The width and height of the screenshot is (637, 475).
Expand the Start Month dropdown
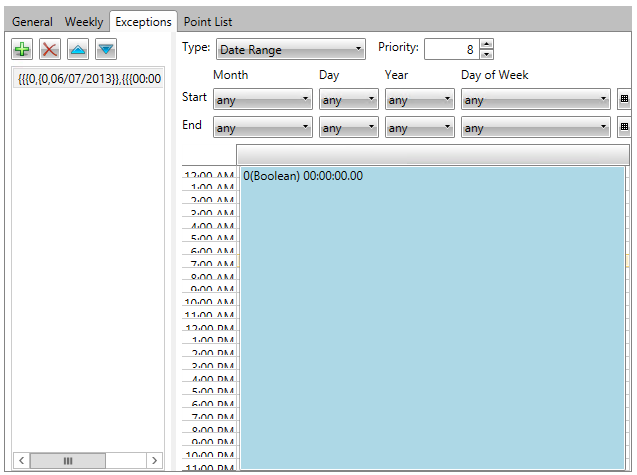[x=262, y=100]
